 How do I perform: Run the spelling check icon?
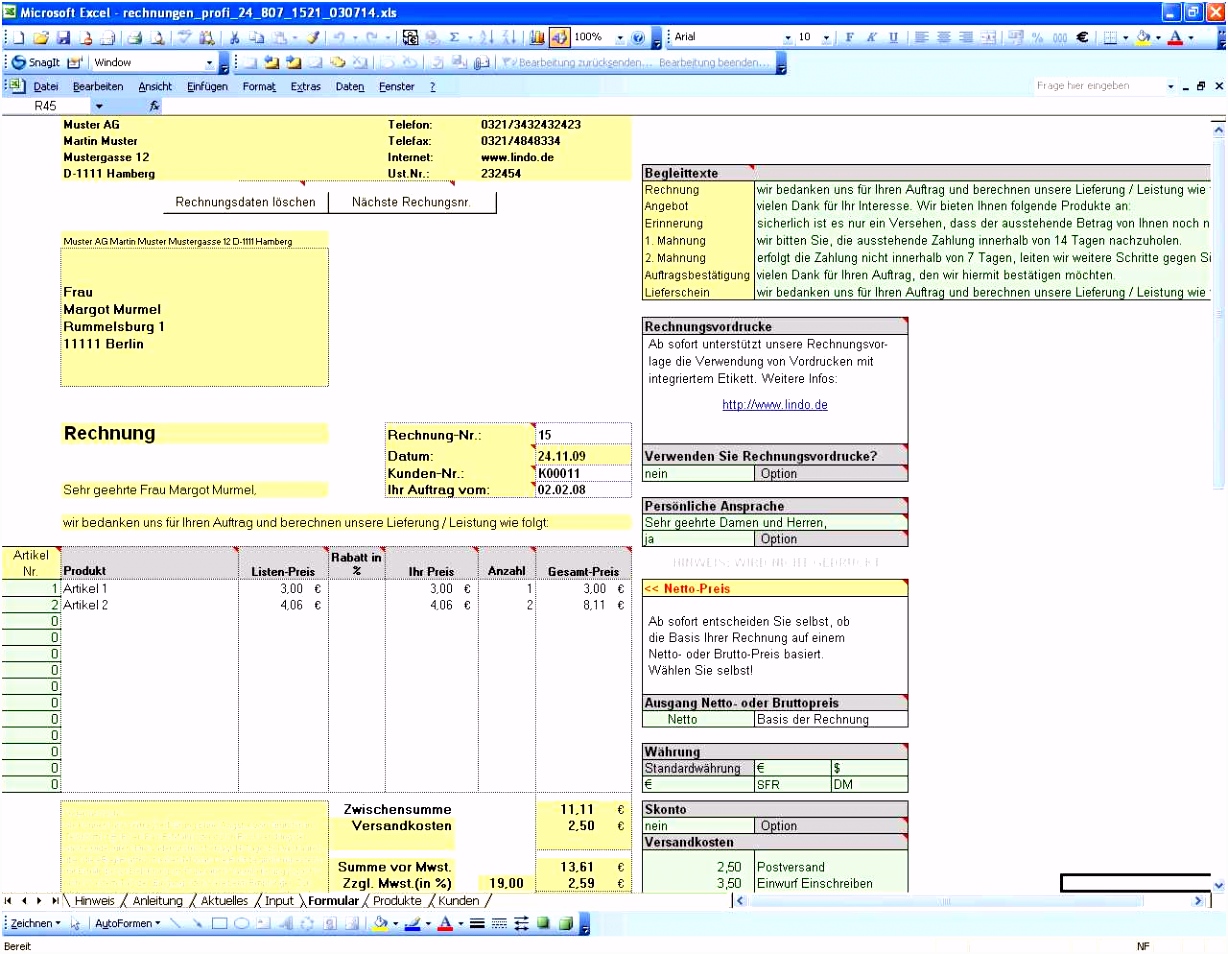(185, 38)
